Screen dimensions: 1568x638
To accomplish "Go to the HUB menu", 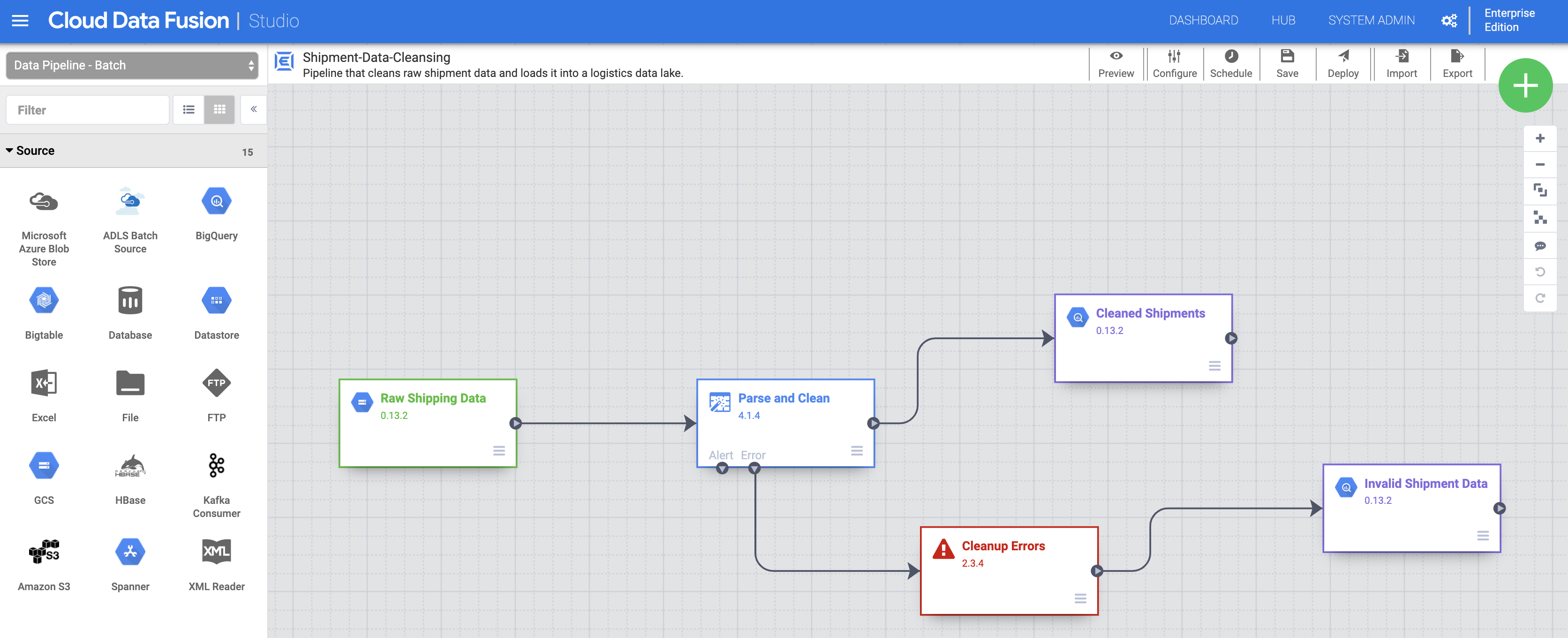I will click(x=1282, y=21).
